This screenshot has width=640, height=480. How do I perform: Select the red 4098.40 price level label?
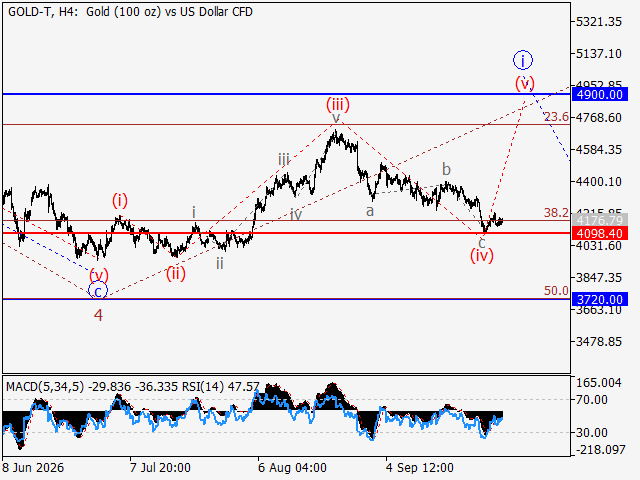tap(600, 233)
